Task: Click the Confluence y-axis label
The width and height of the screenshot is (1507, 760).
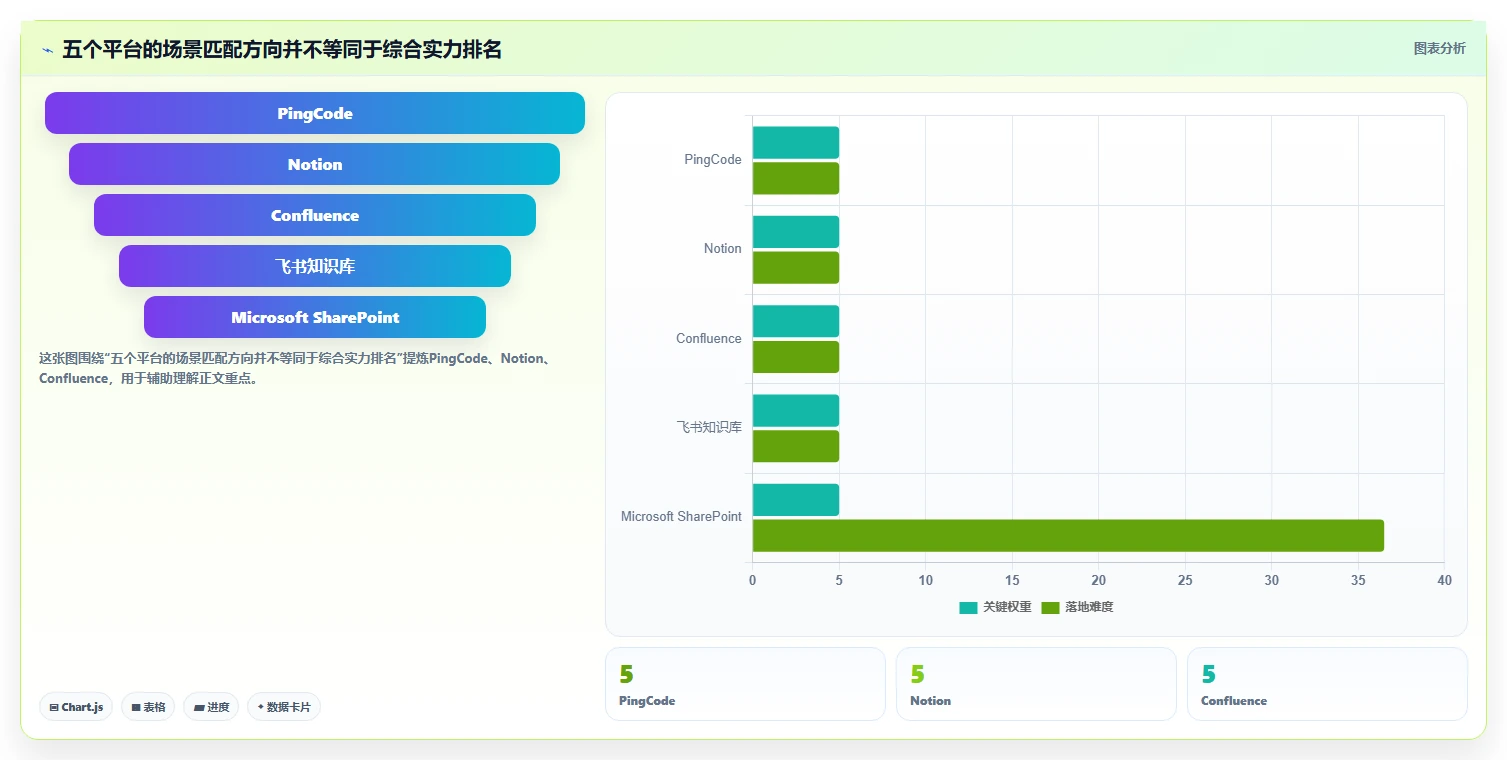Action: pyautogui.click(x=709, y=339)
